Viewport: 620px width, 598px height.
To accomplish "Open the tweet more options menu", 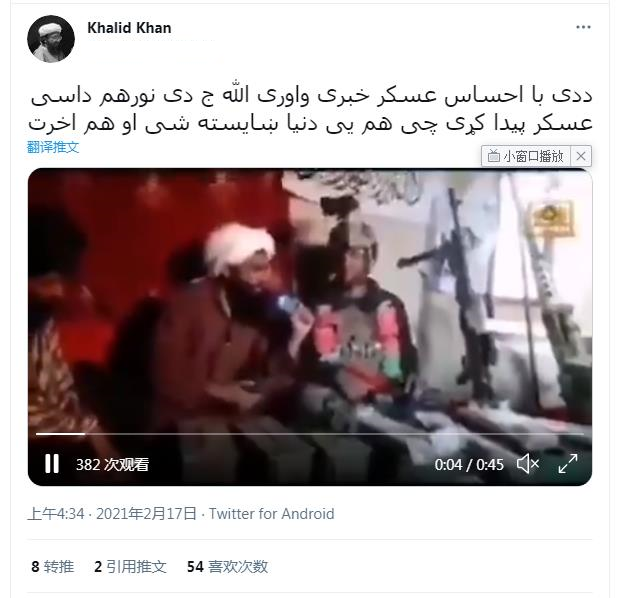I will coord(583,27).
